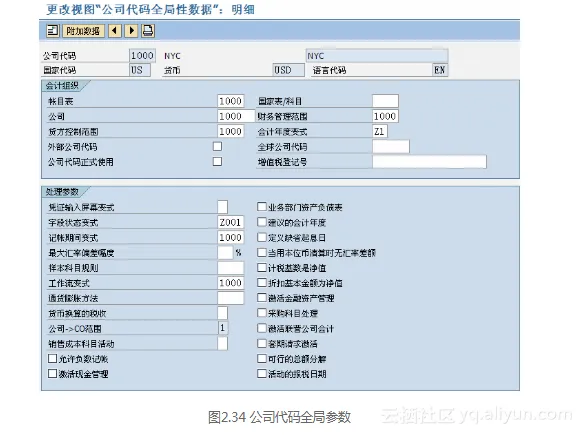
Task: Toggle 折扣基本金额为净值 checkbox
Action: tap(262, 283)
